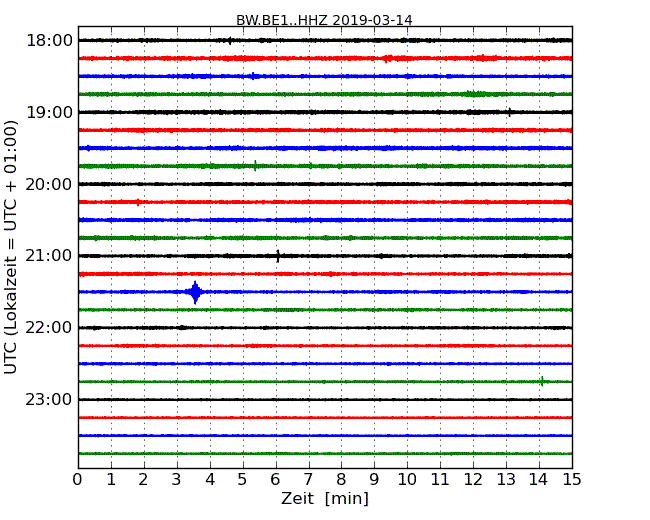Viewport: 650px width, 520px height.
Task: Click x-axis tick label 11
Action: [x=440, y=480]
